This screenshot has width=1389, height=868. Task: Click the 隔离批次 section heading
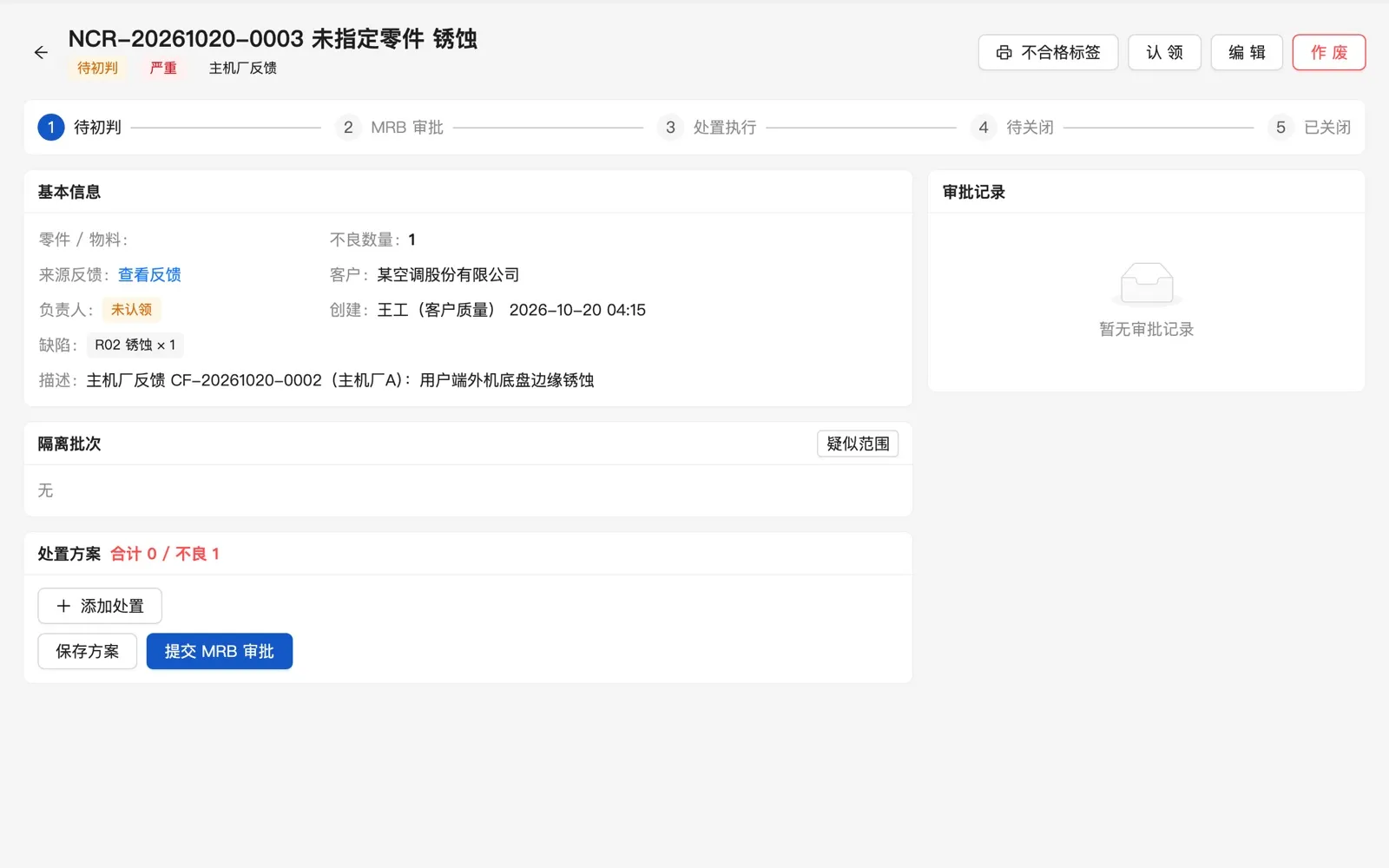pos(69,444)
